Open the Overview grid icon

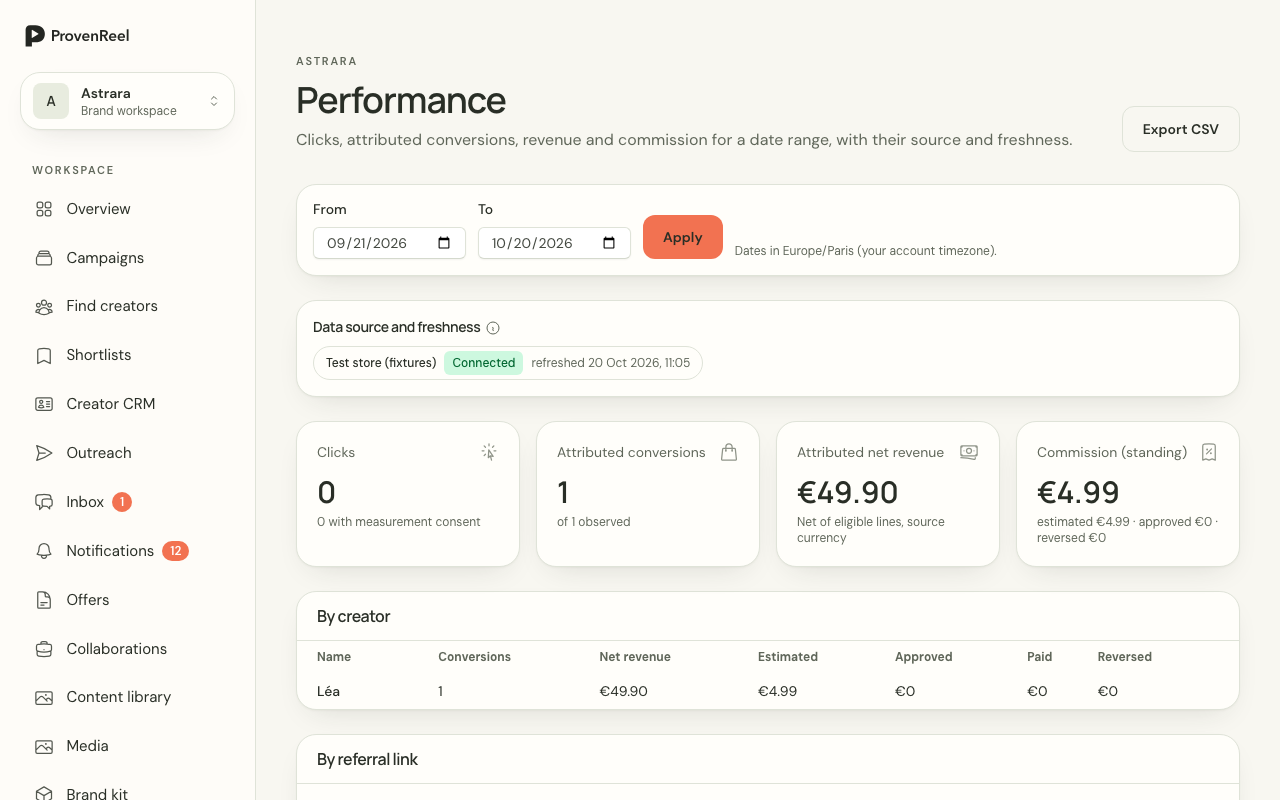point(44,209)
